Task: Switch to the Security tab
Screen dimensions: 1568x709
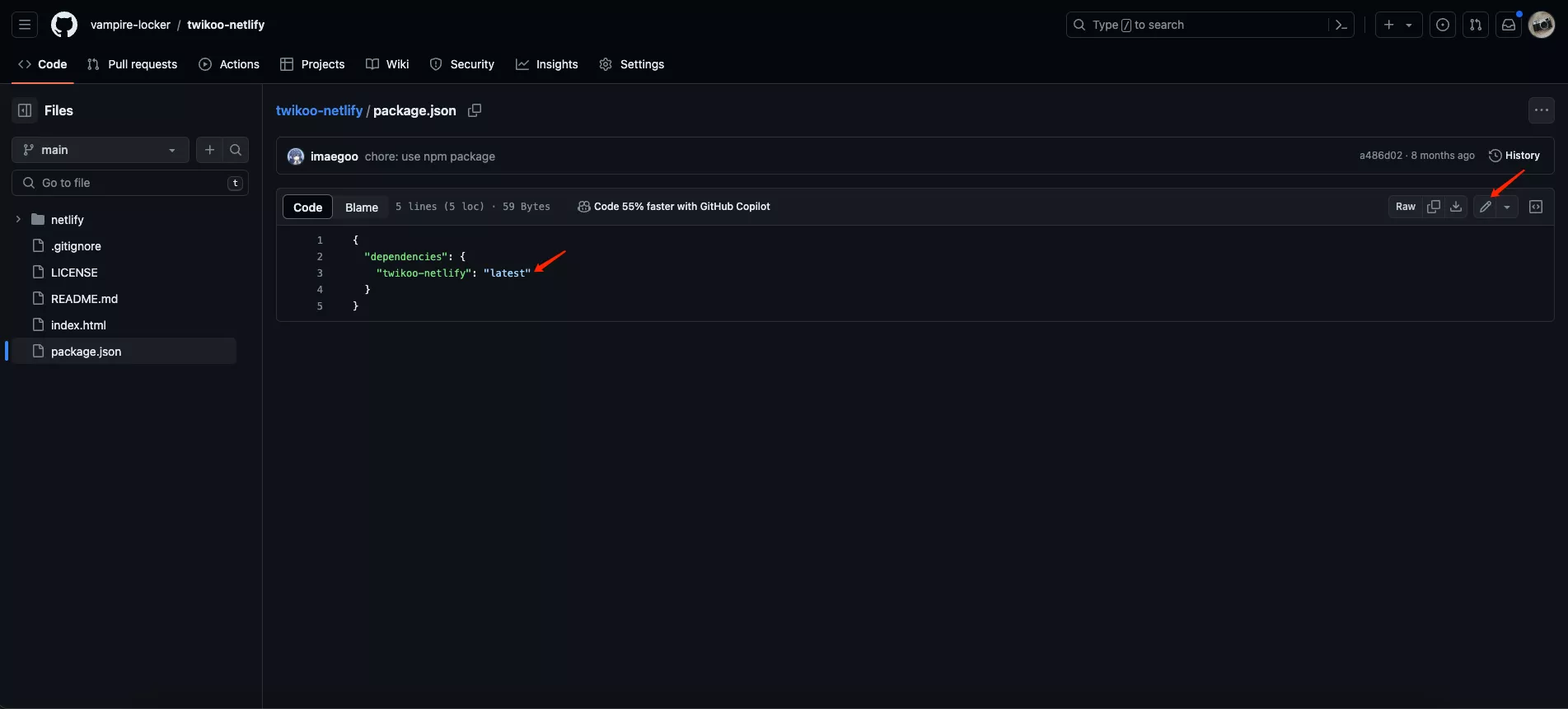Action: click(x=462, y=64)
